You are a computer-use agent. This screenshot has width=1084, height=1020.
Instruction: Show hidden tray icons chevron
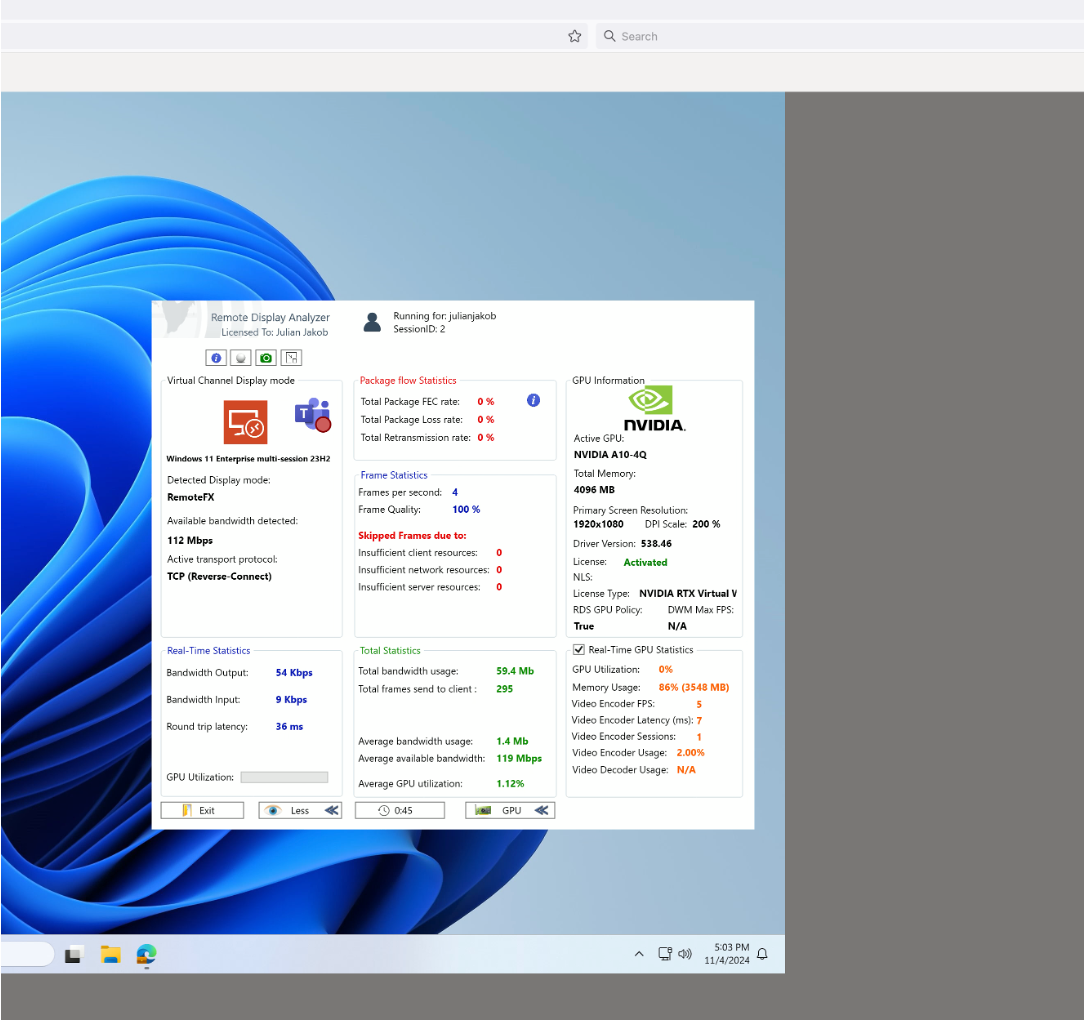coord(639,954)
